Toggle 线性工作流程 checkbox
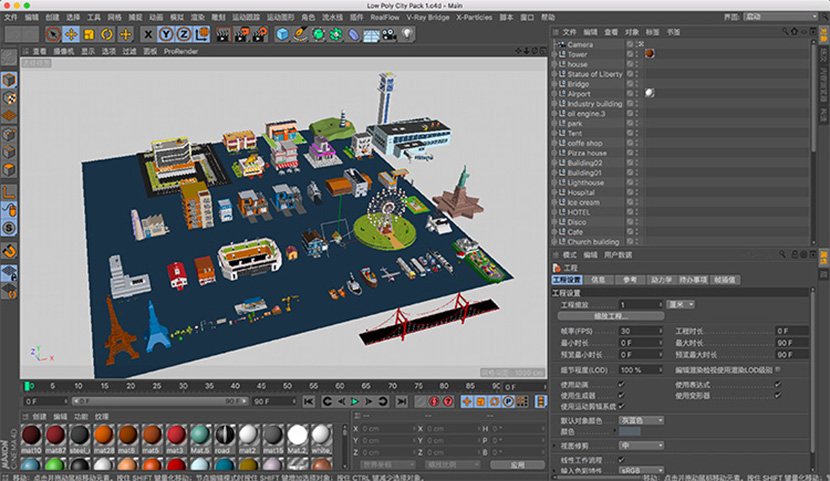The width and height of the screenshot is (830, 481). pos(621,460)
